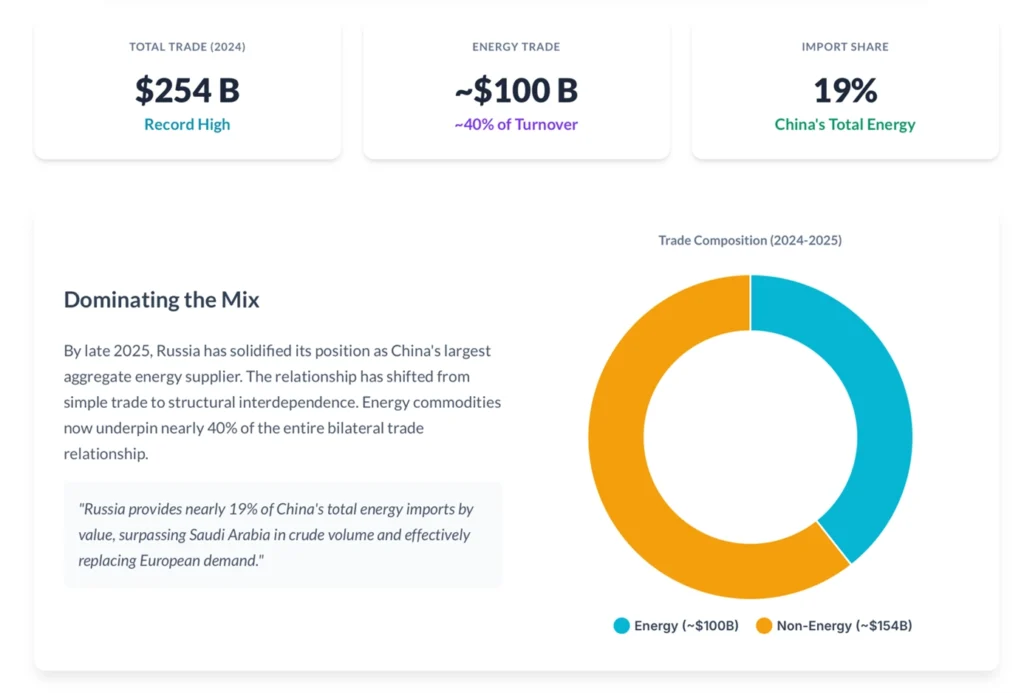Click the center hole of the donut chart
The height and width of the screenshot is (693, 1024).
click(x=750, y=437)
